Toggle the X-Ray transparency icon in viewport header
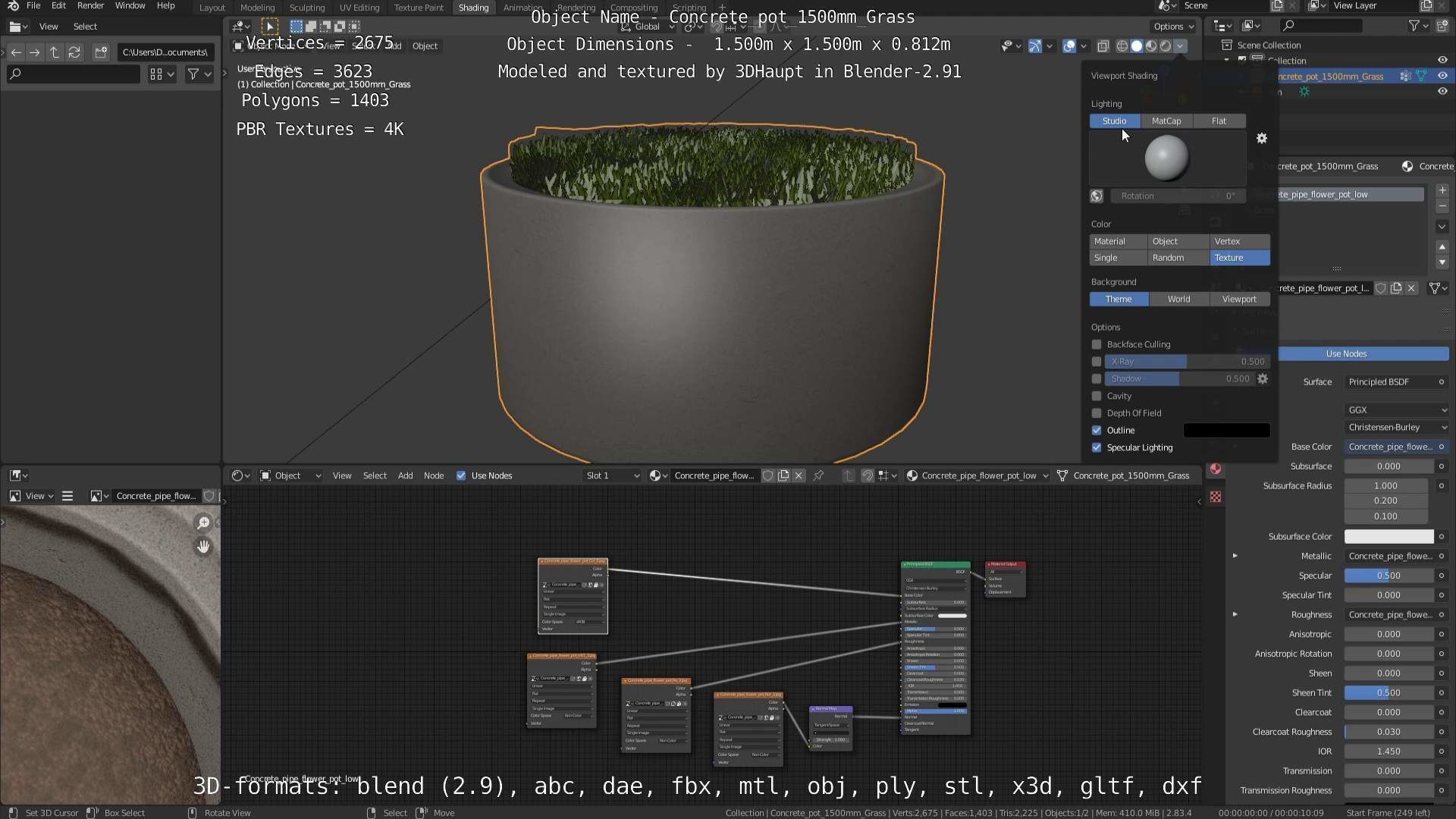The height and width of the screenshot is (819, 1456). tap(1103, 46)
